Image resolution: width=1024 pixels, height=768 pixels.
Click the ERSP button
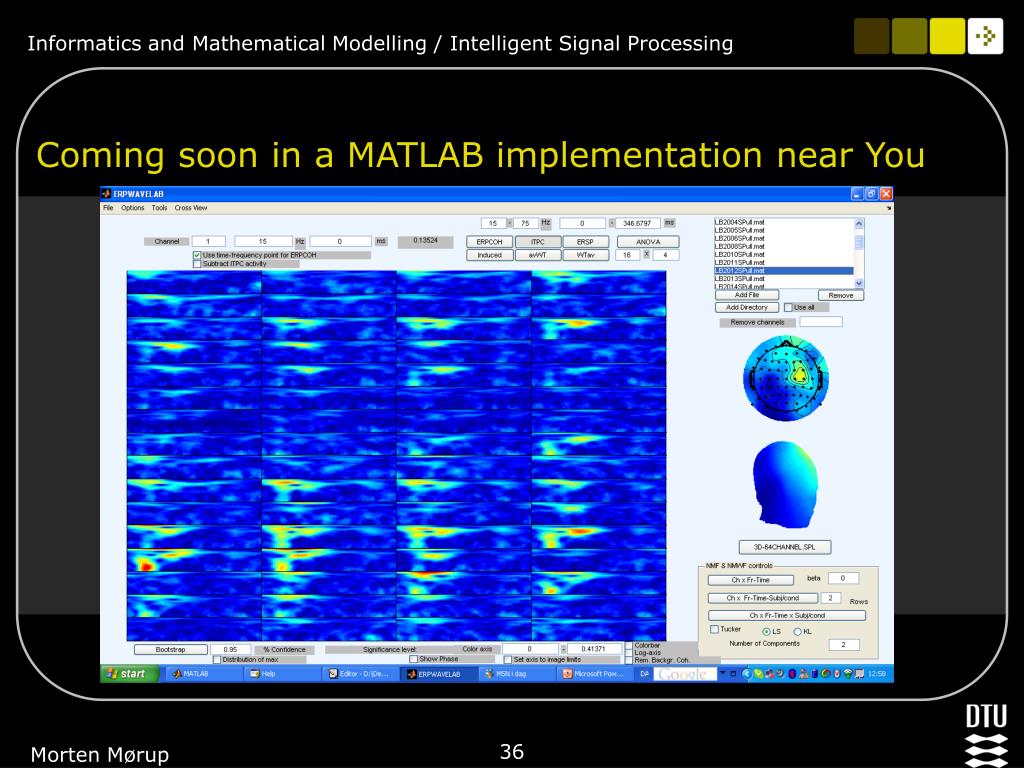click(585, 242)
